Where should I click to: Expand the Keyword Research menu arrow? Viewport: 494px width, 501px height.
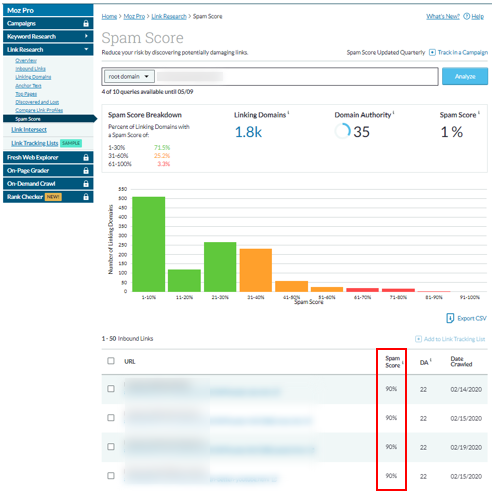coord(86,36)
